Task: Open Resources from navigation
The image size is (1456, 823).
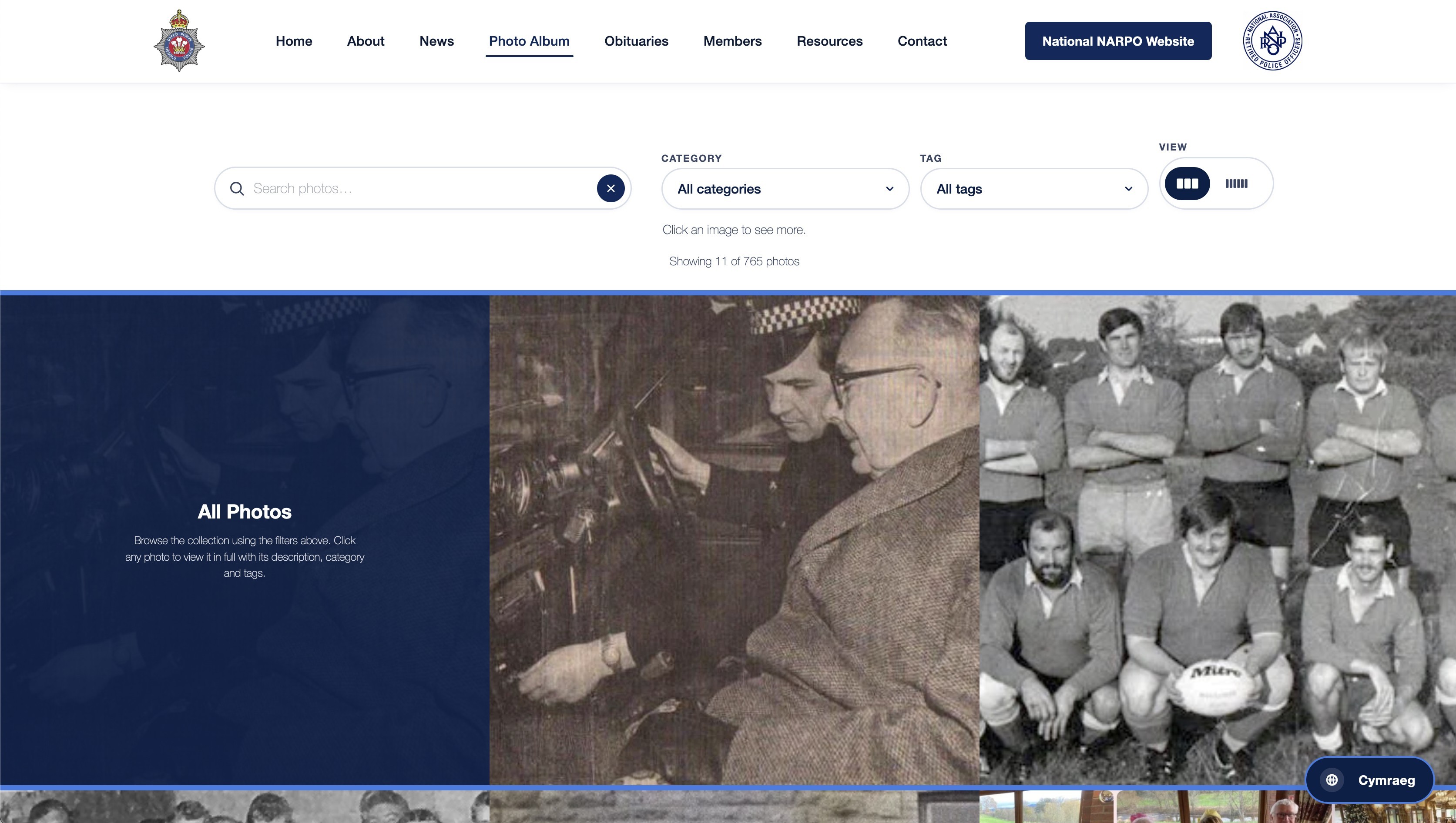Action: click(x=829, y=41)
